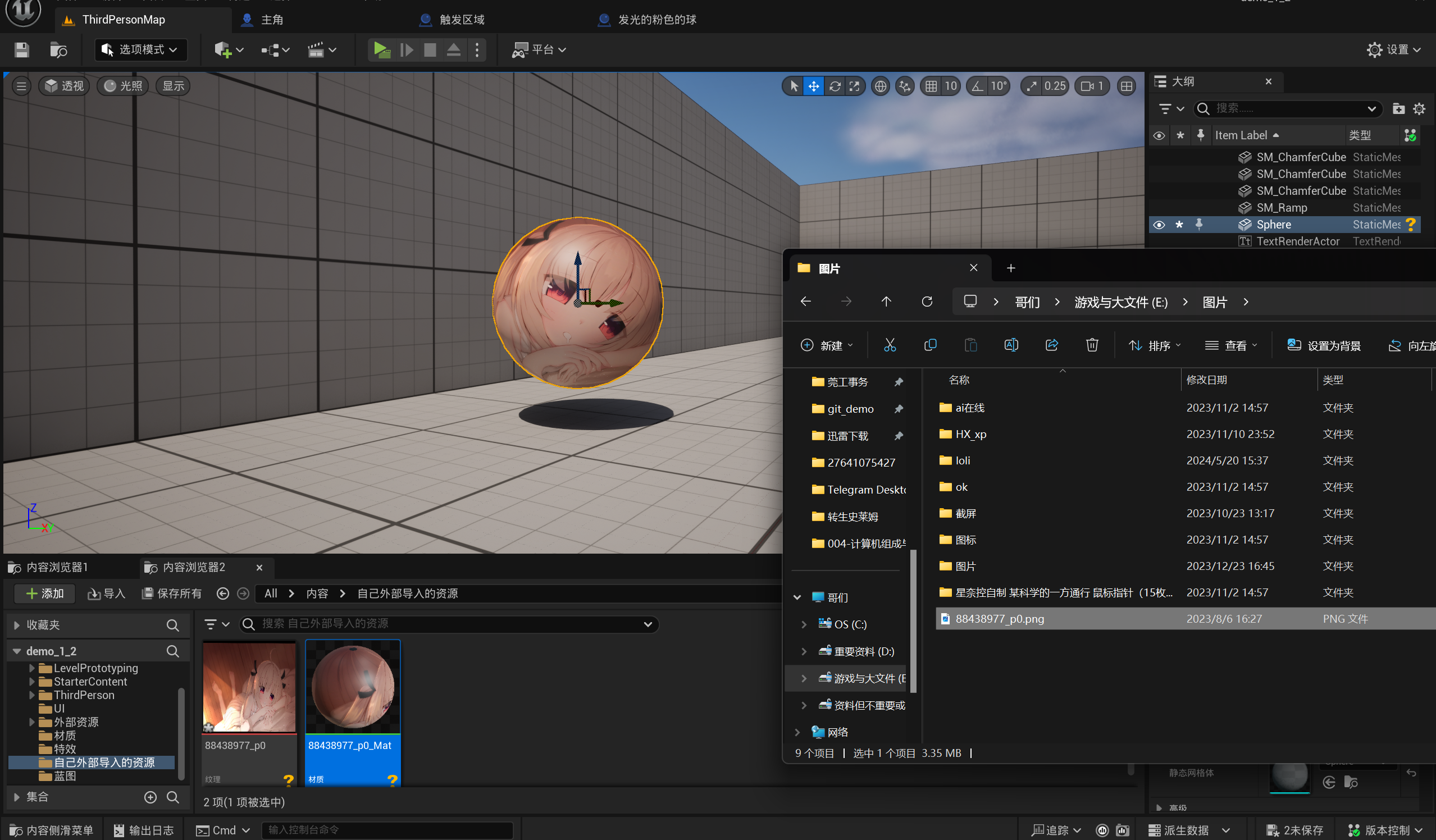Switch to the 主角 blueprint tab
Image resolution: width=1436 pixels, height=840 pixels.
click(x=272, y=20)
